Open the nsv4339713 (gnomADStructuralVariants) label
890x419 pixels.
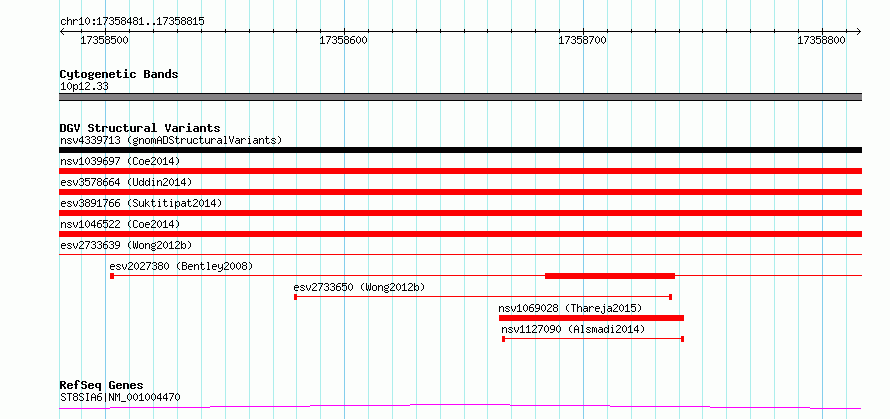coord(171,140)
